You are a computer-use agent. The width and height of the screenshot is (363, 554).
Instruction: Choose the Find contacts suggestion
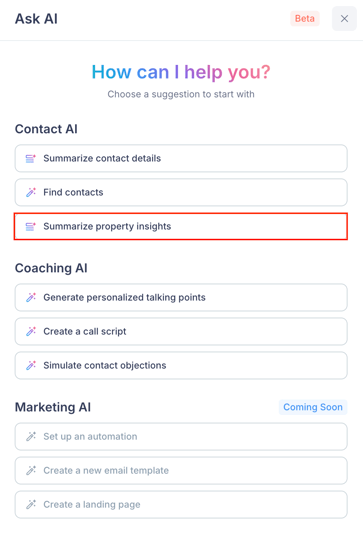point(181,192)
